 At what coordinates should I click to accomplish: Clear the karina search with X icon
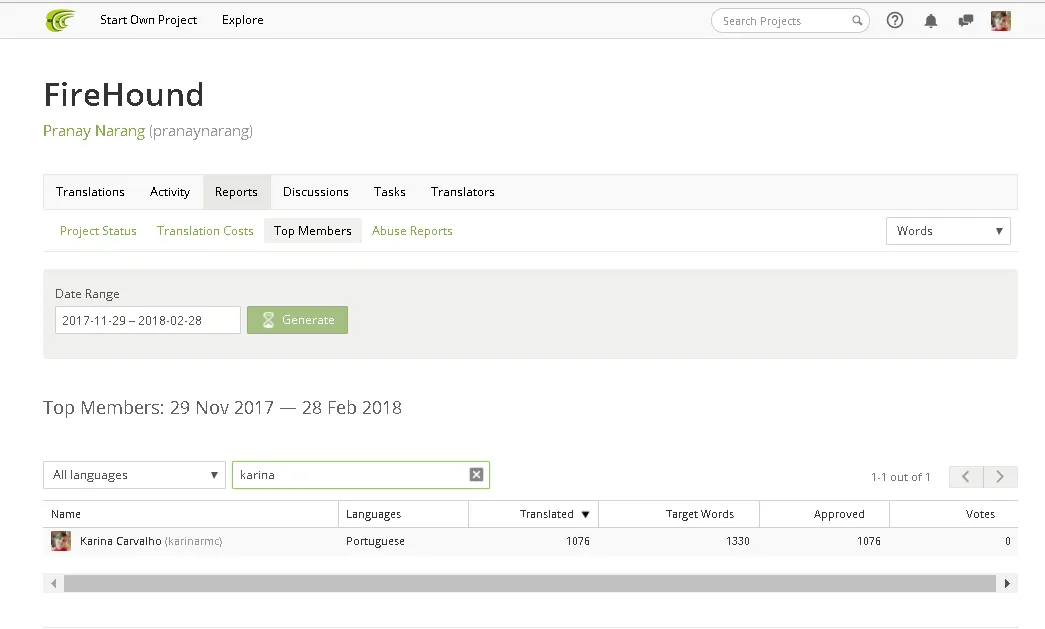tap(477, 474)
